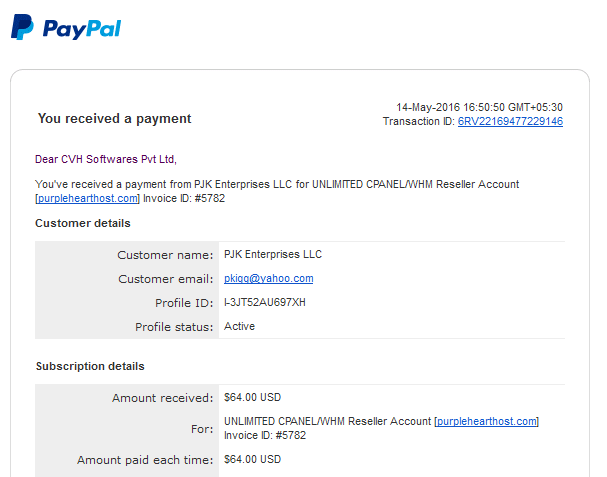Select the Customer details section heading
The width and height of the screenshot is (607, 477).
click(x=83, y=223)
